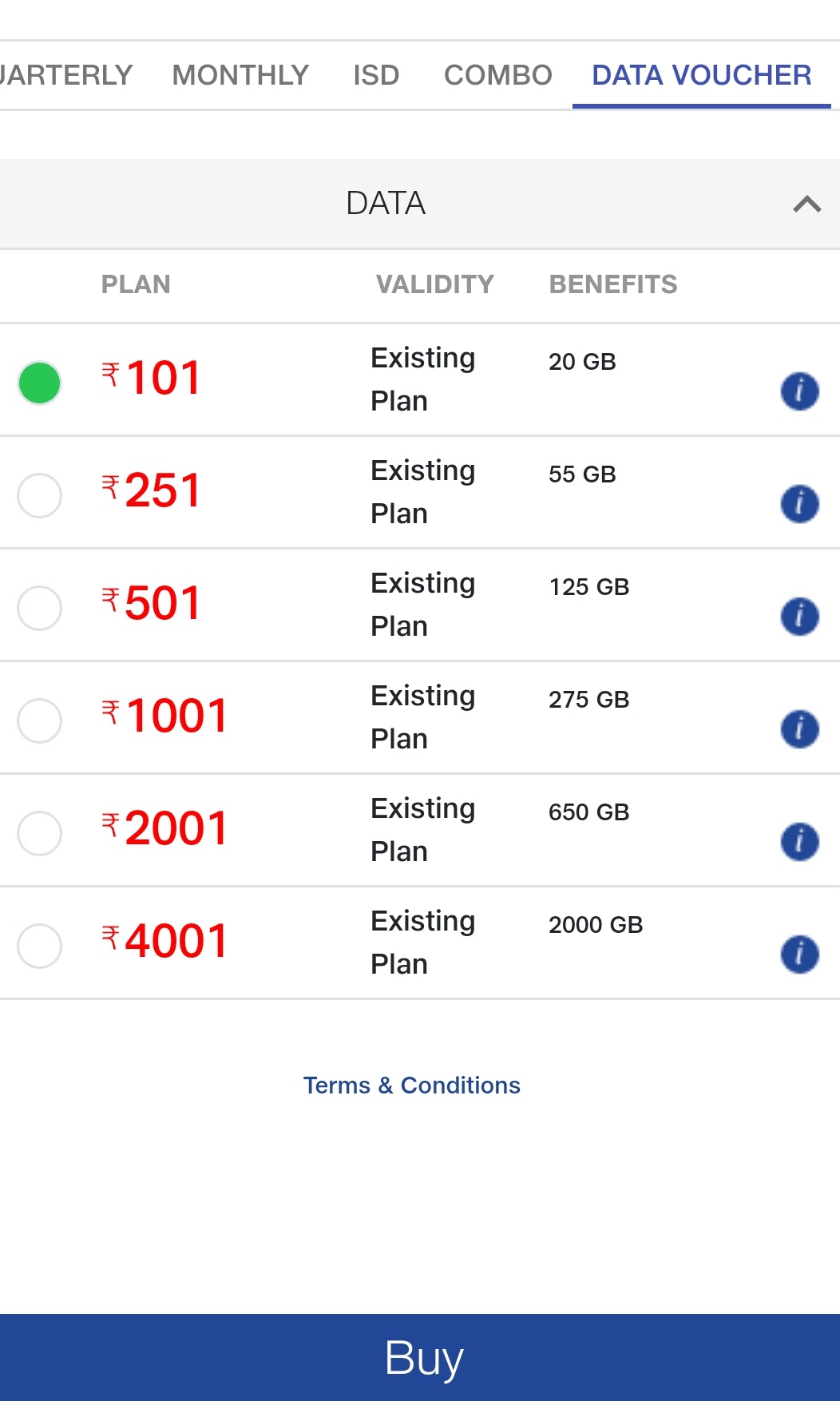This screenshot has height=1401, width=840.
Task: Click the selected ₹101 radio button
Action: pyautogui.click(x=40, y=383)
